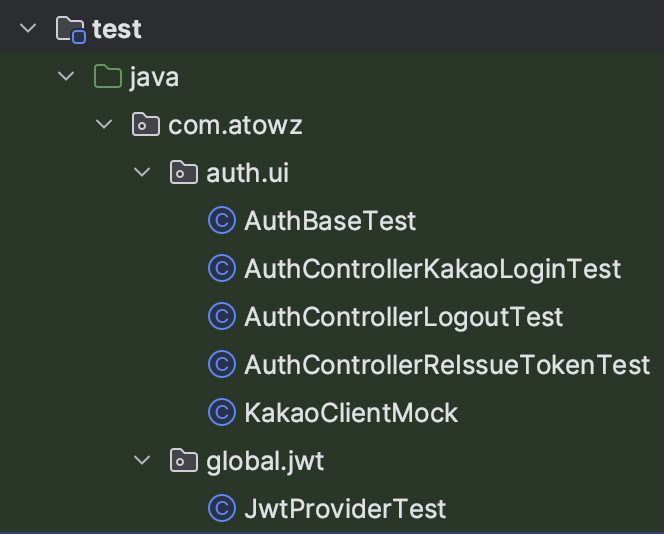Click the JwtProviderTest class icon

(222, 508)
